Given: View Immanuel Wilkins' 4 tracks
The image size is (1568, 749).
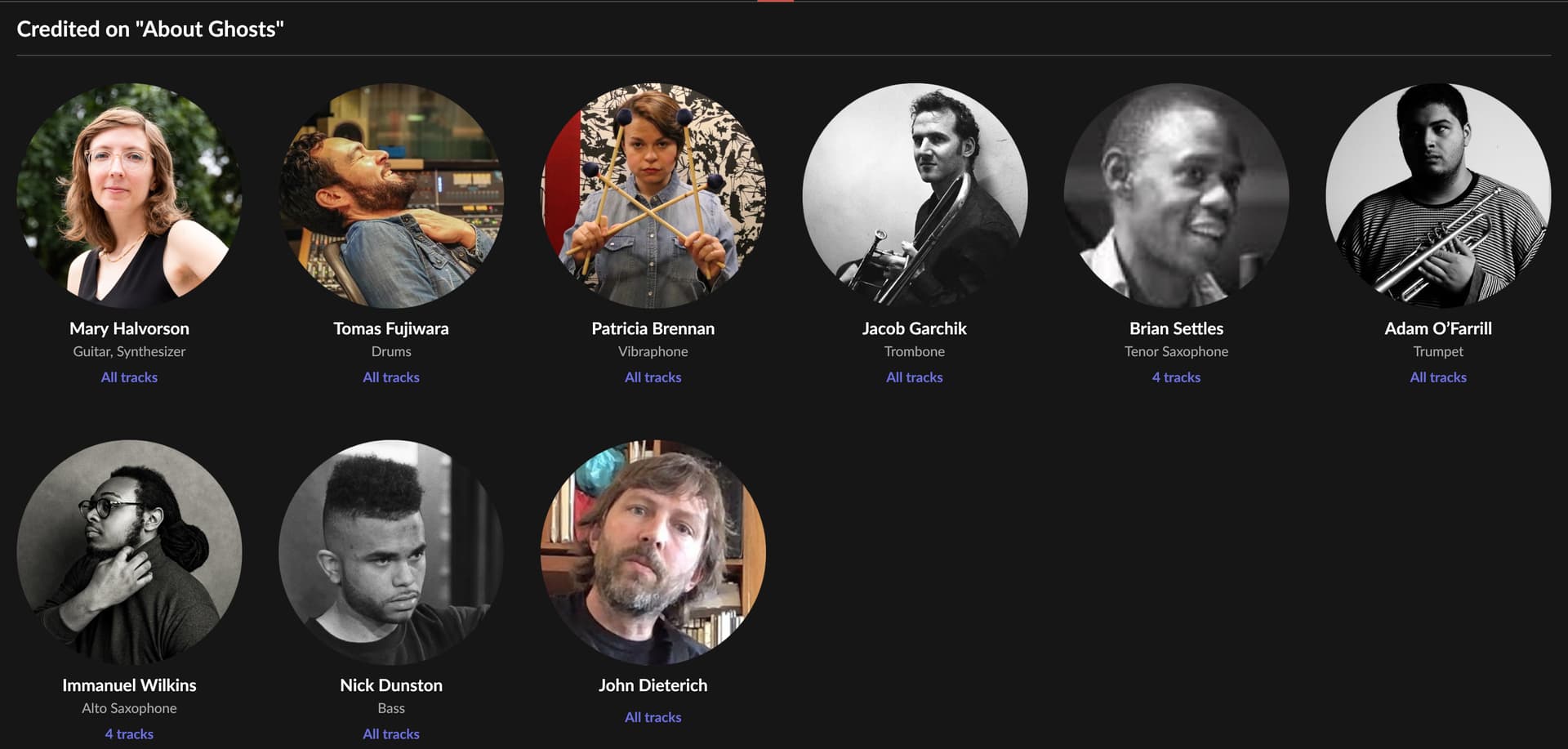Looking at the screenshot, I should pos(129,734).
